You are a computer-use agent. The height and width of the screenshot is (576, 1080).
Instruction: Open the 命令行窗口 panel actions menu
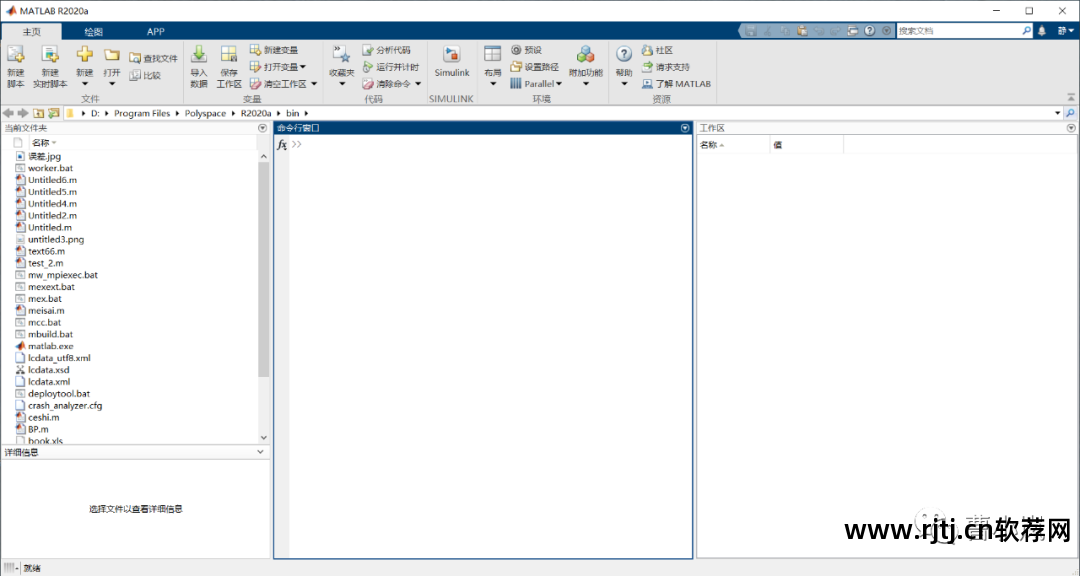pyautogui.click(x=685, y=128)
